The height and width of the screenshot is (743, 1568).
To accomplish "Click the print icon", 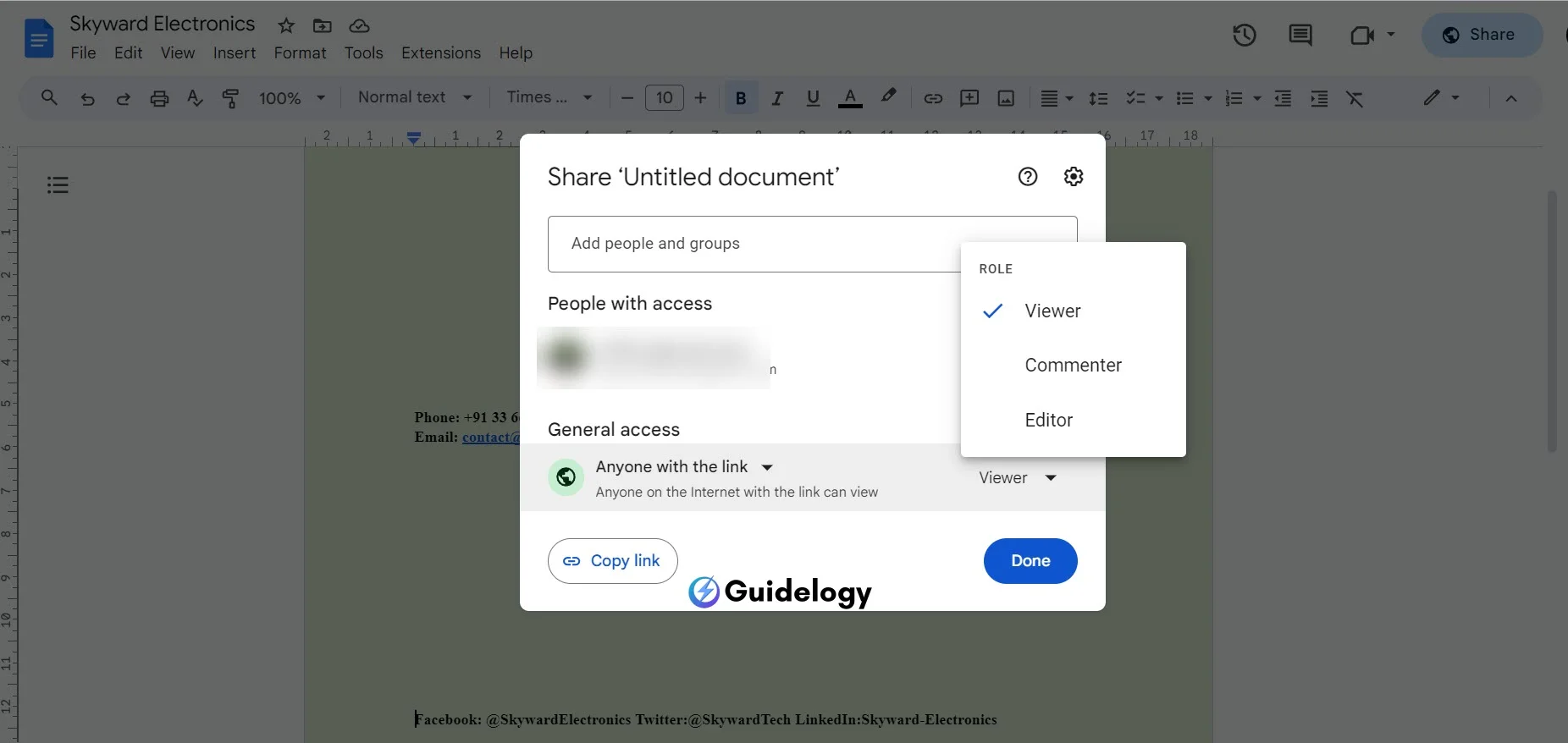I will pyautogui.click(x=159, y=99).
